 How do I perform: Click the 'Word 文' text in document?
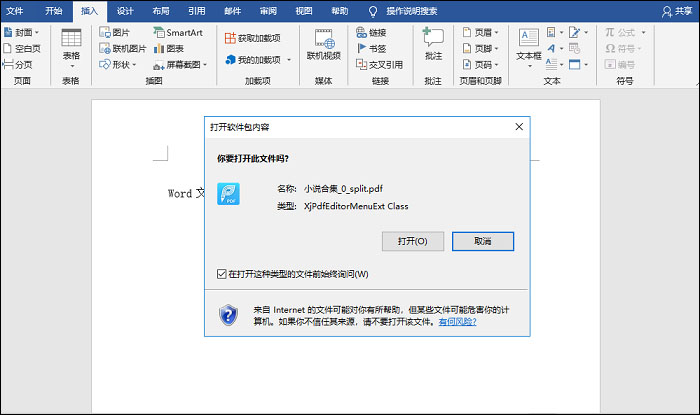(186, 193)
